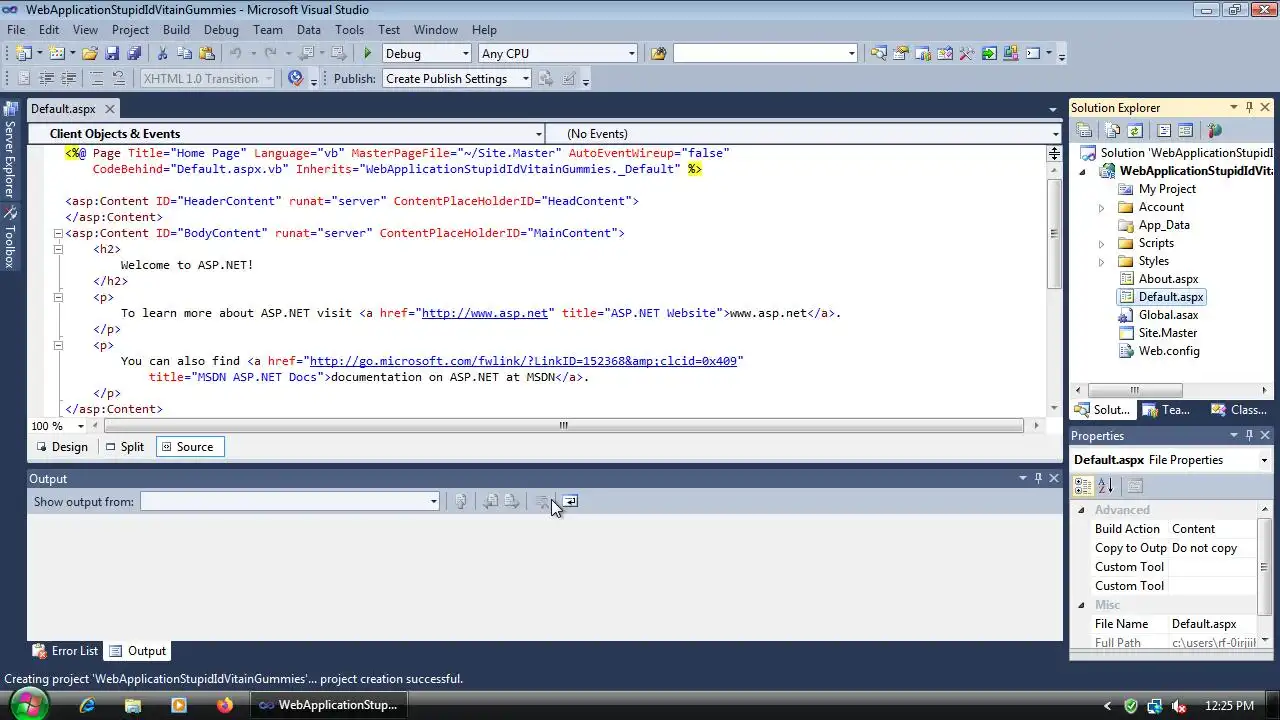Toggle auto-hide pushpin on Output pane

tap(1038, 478)
